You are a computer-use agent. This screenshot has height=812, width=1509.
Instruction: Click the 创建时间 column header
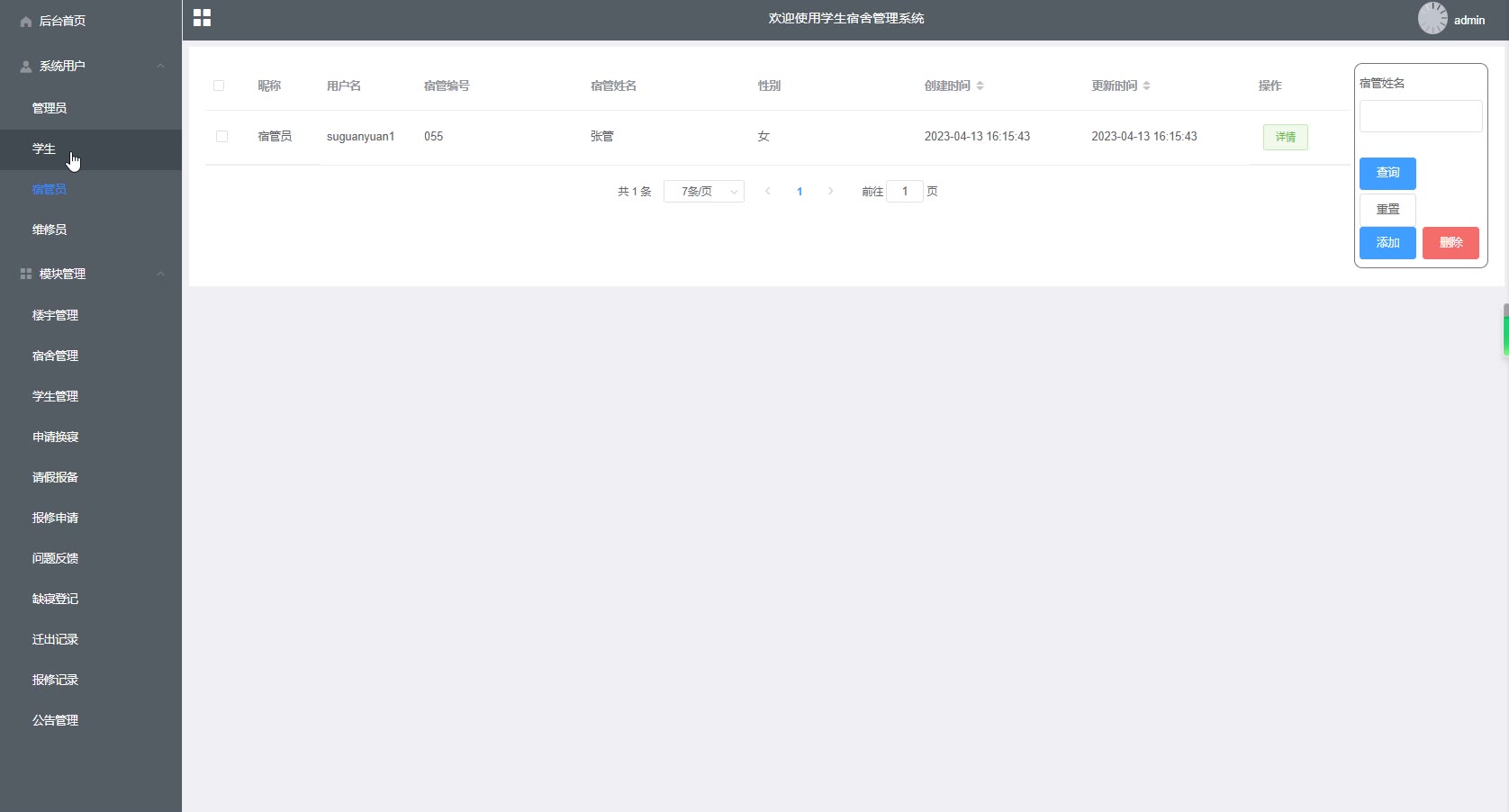click(947, 86)
